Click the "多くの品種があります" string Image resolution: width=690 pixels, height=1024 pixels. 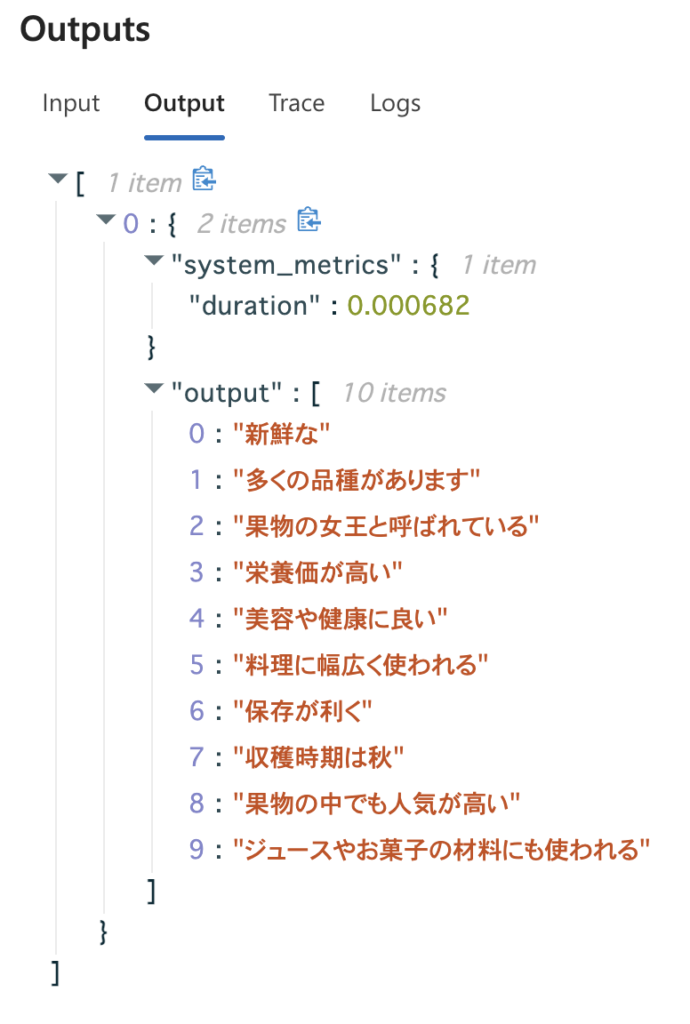[356, 481]
